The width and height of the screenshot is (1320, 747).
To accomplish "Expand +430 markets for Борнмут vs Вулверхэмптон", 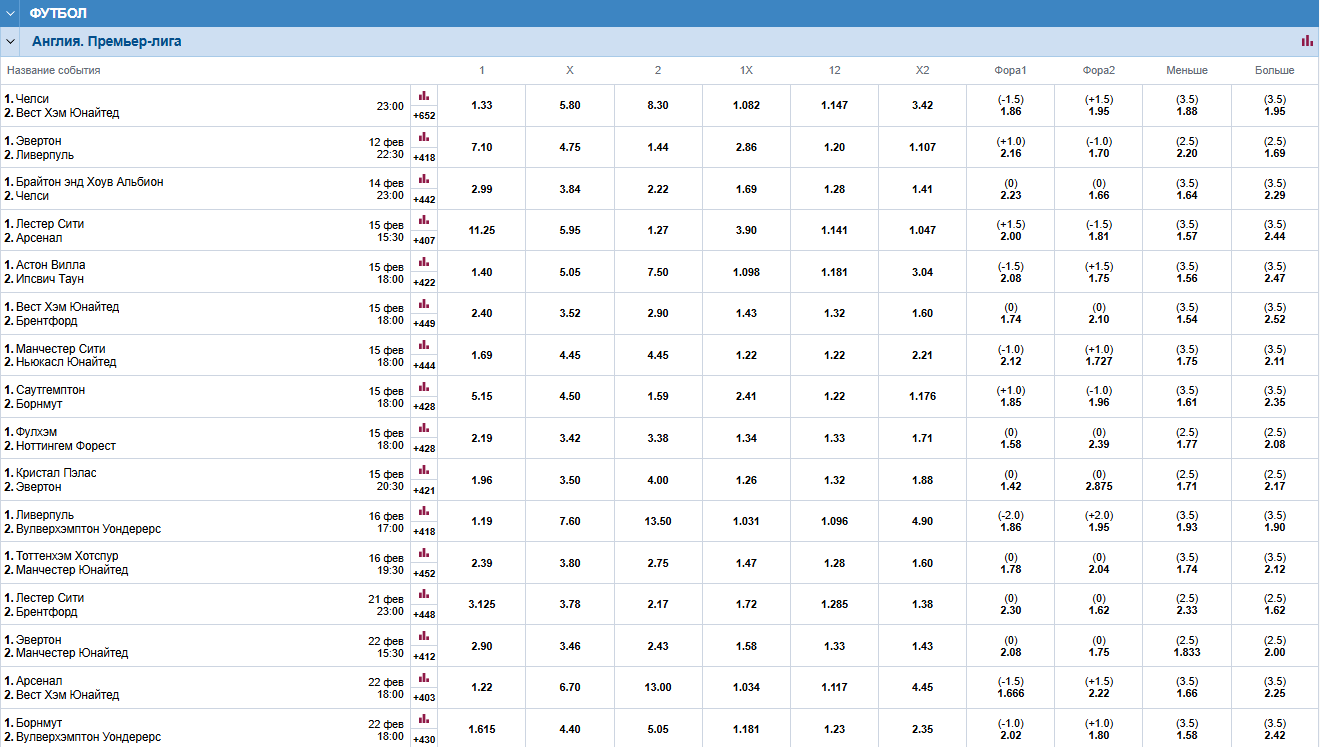I will (x=424, y=740).
